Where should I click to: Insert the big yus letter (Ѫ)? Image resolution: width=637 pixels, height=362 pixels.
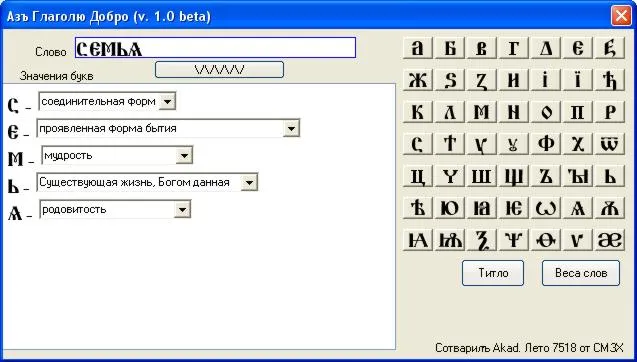(610, 208)
